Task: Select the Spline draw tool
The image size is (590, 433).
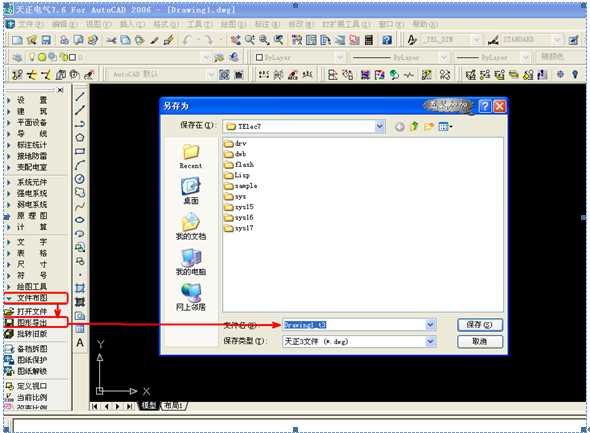Action: tap(80, 206)
